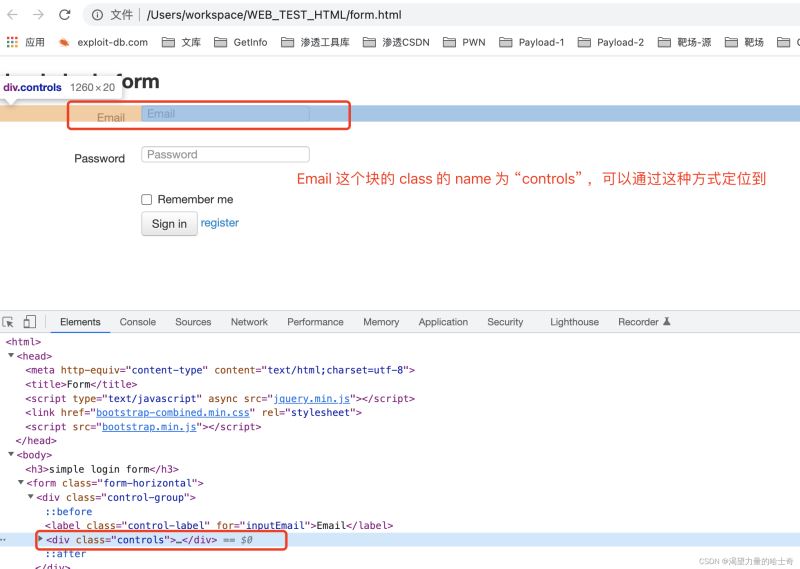Switch to the Console tab

tap(137, 322)
